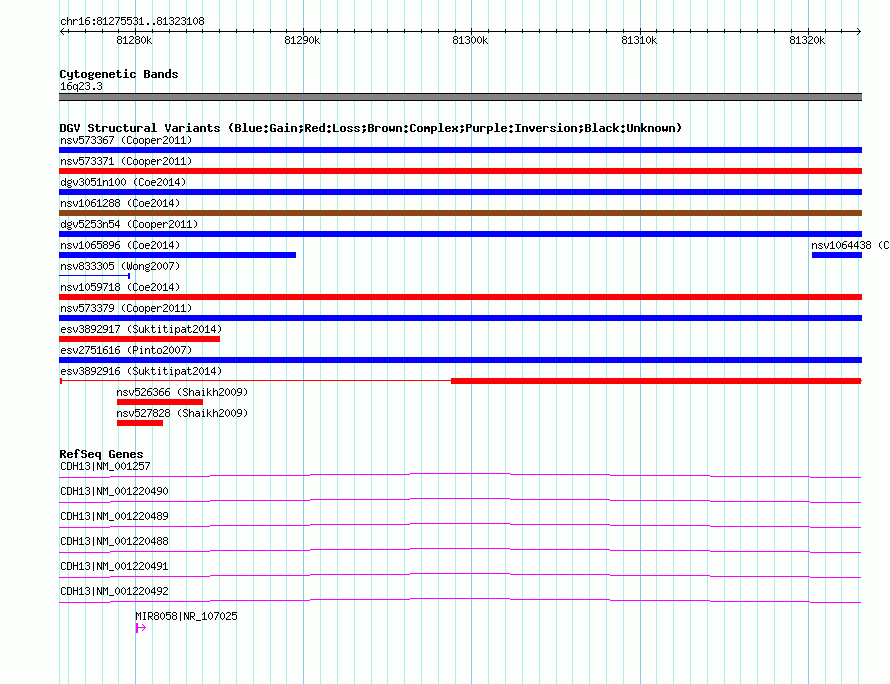The image size is (890, 684).
Task: Click the 81310k ruler tick label
Action: tap(639, 40)
